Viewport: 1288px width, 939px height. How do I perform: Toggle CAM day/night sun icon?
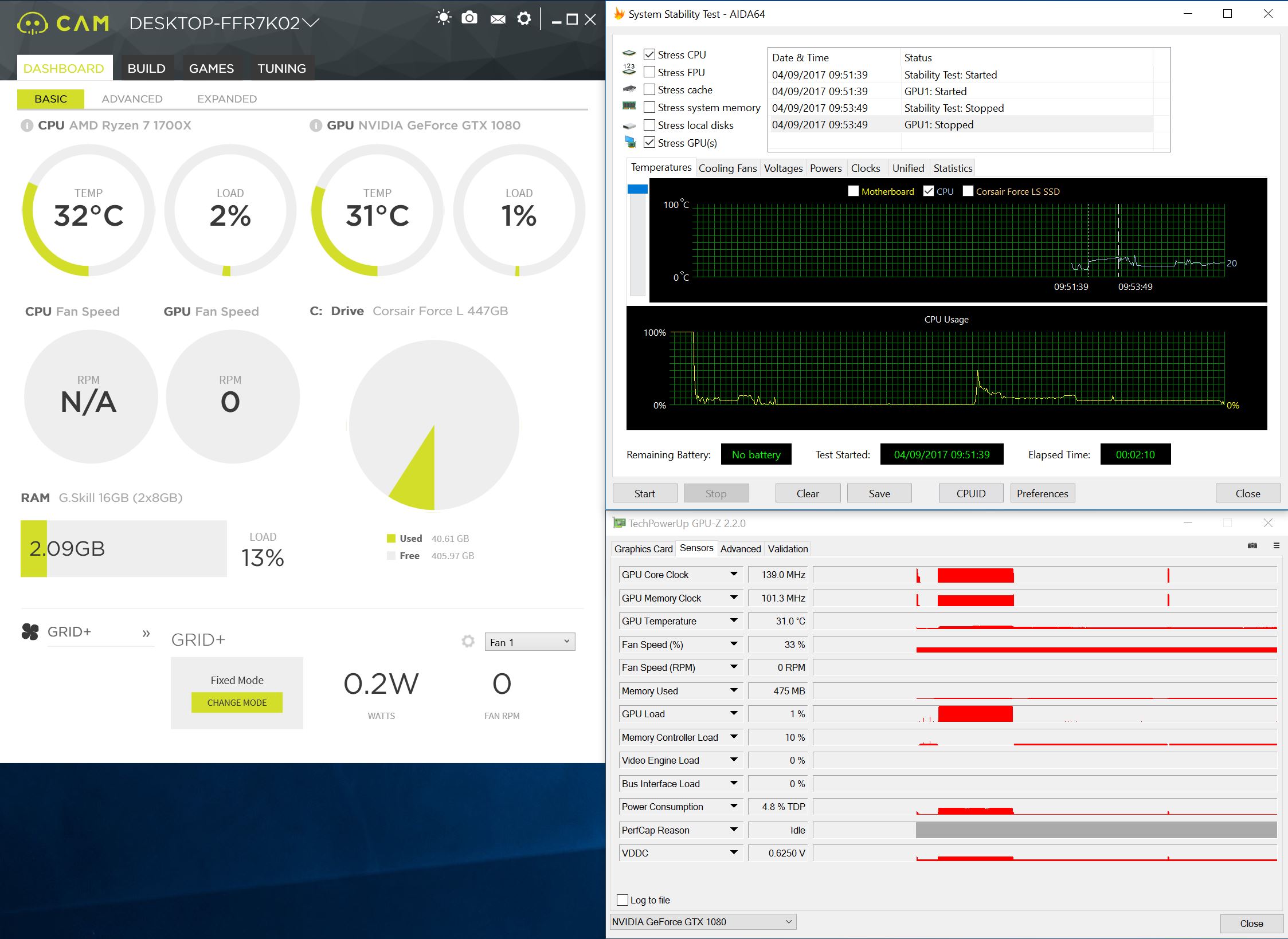tap(443, 18)
